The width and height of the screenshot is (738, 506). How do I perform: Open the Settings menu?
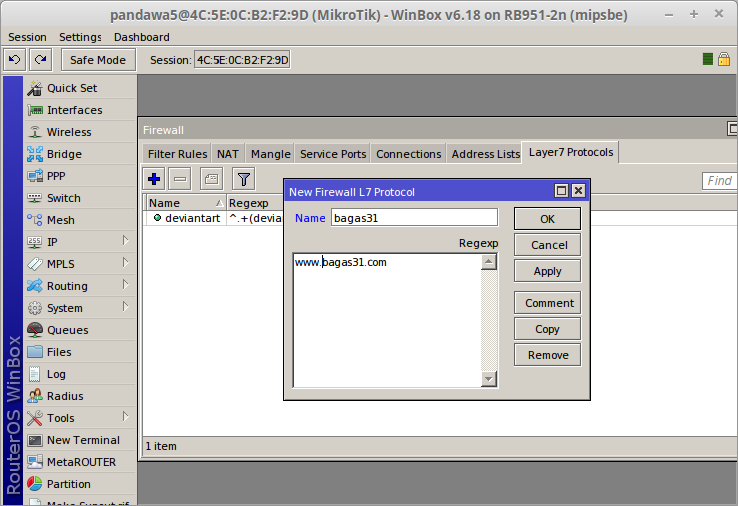pos(80,37)
